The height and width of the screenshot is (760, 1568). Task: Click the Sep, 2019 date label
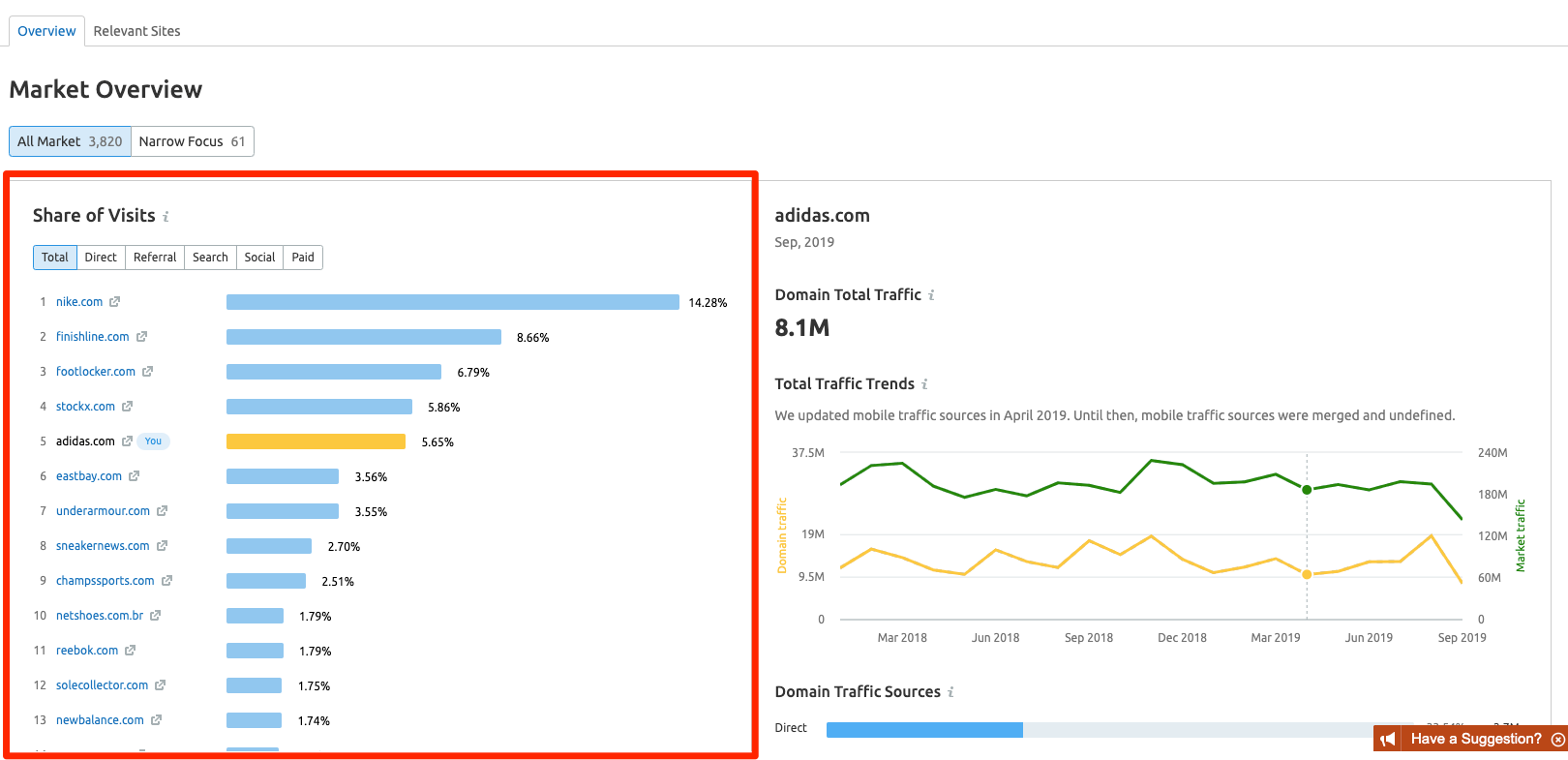804,243
